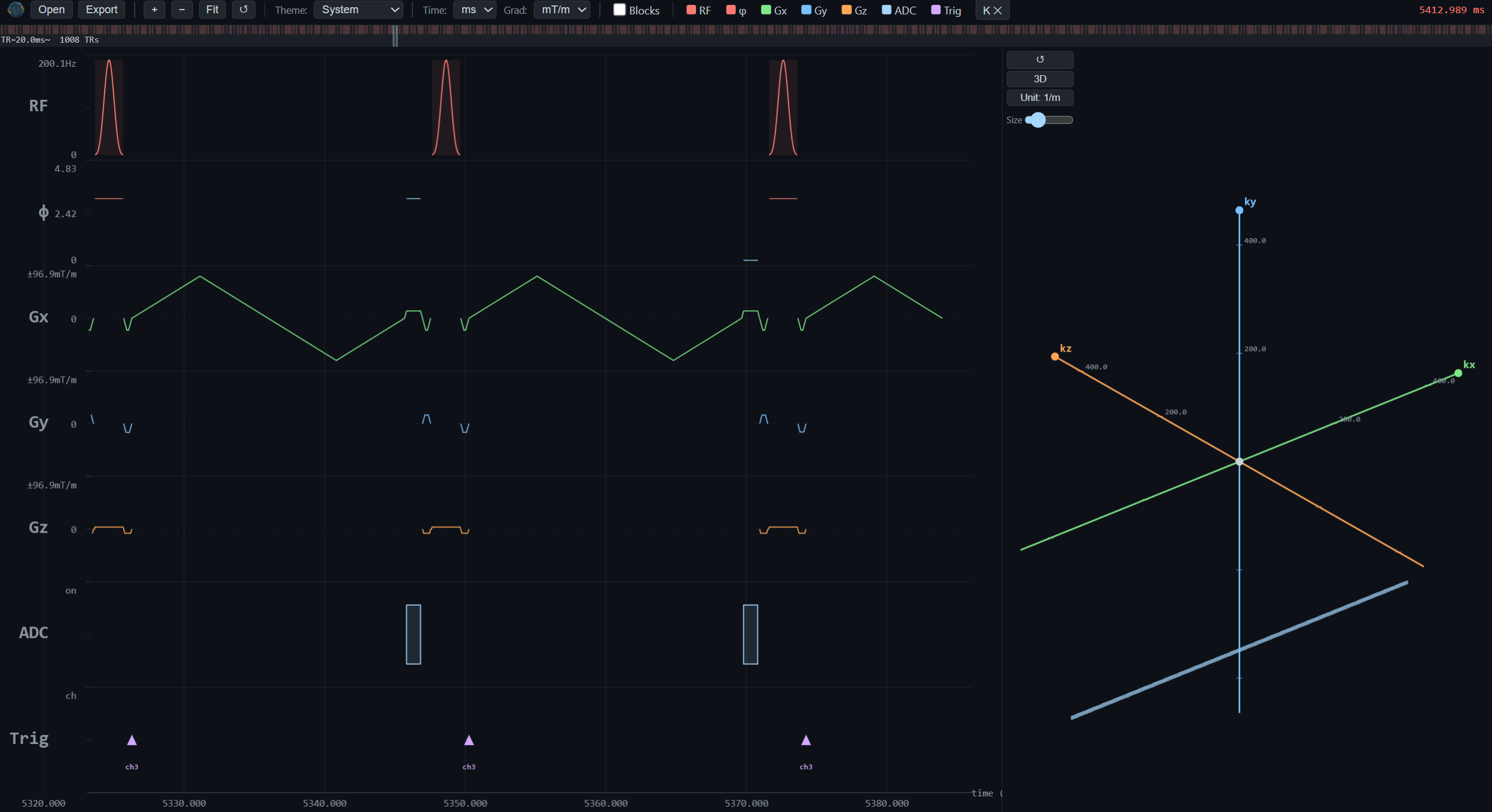The width and height of the screenshot is (1492, 812).
Task: Toggle Gx channel visibility
Action: pos(774,10)
